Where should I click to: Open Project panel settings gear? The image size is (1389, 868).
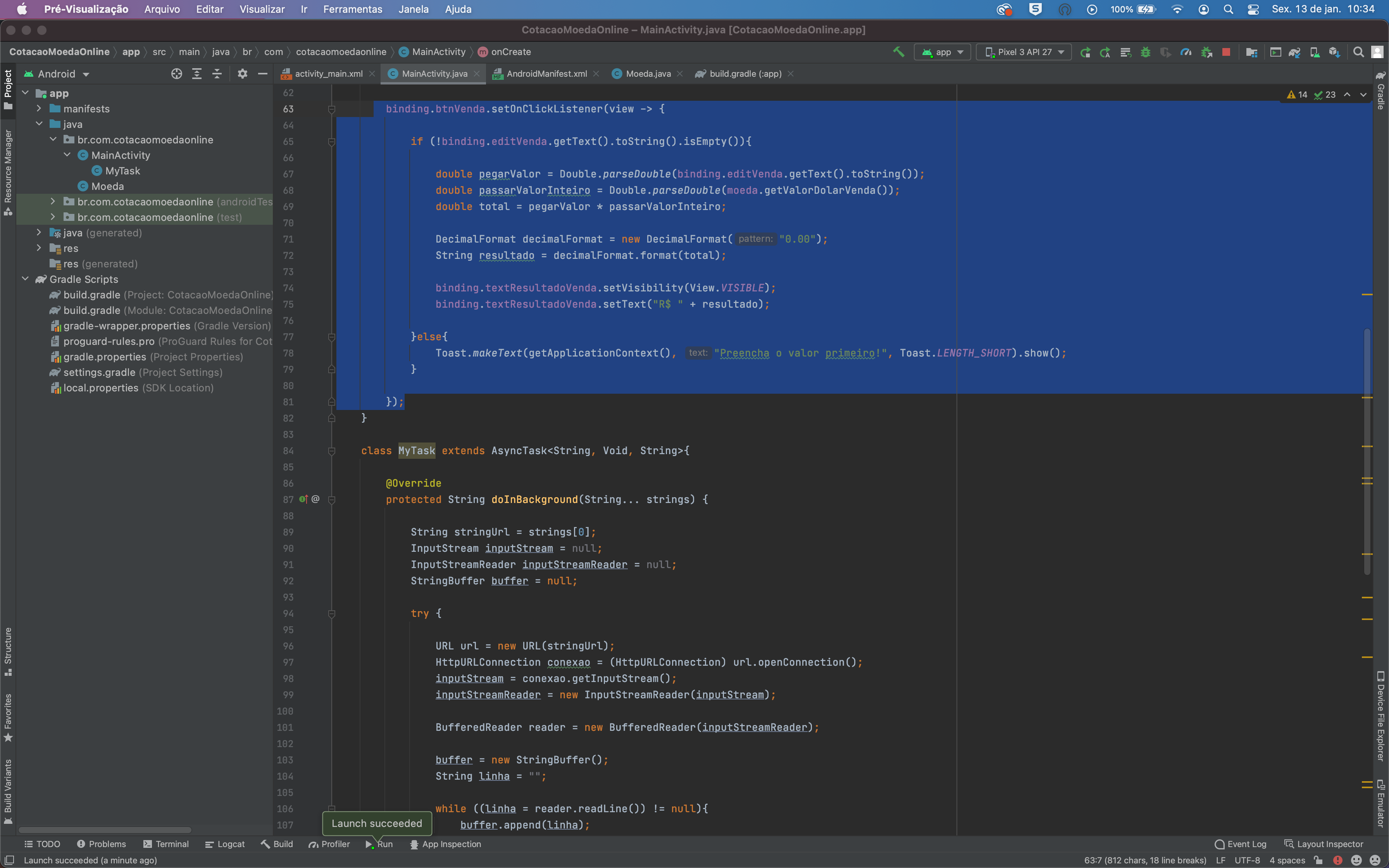coord(242,74)
